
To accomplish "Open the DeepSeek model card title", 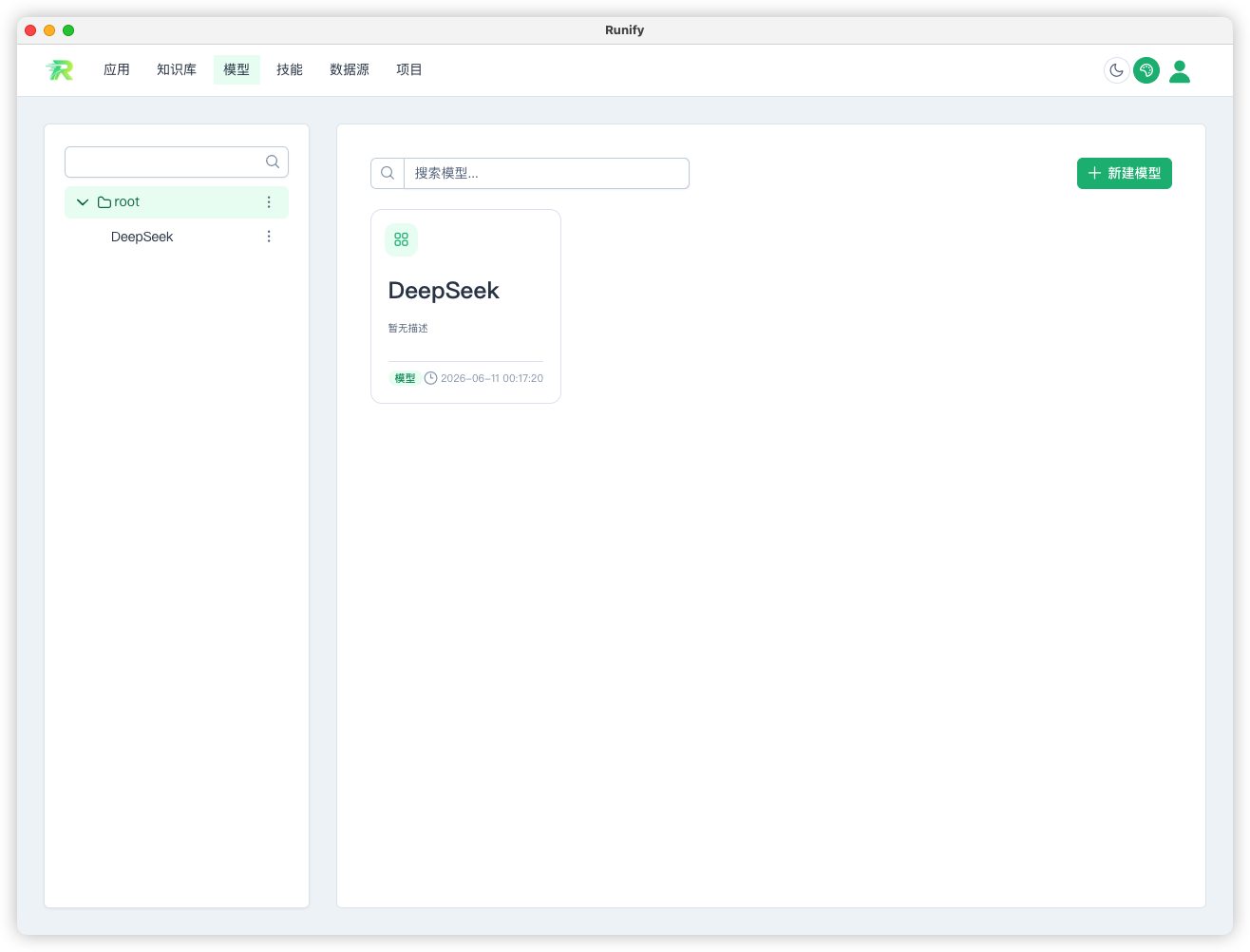I will tap(444, 291).
